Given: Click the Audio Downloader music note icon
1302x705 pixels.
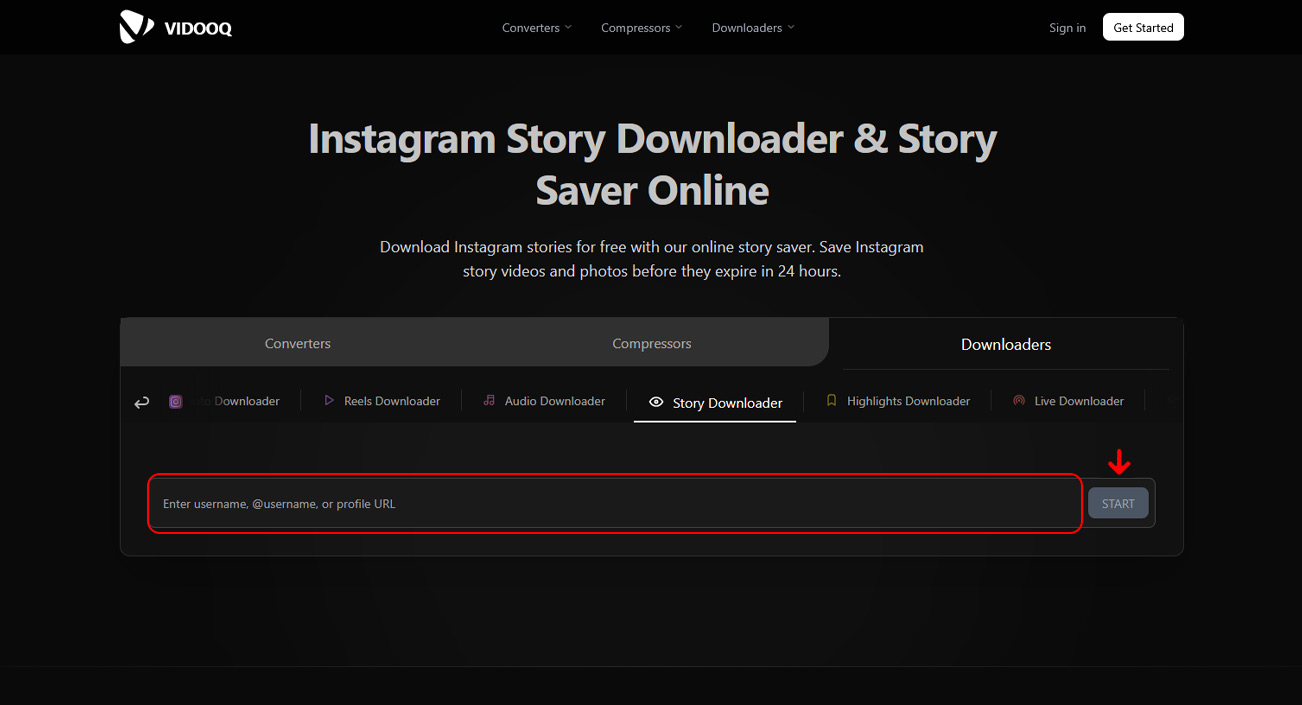Looking at the screenshot, I should (489, 401).
